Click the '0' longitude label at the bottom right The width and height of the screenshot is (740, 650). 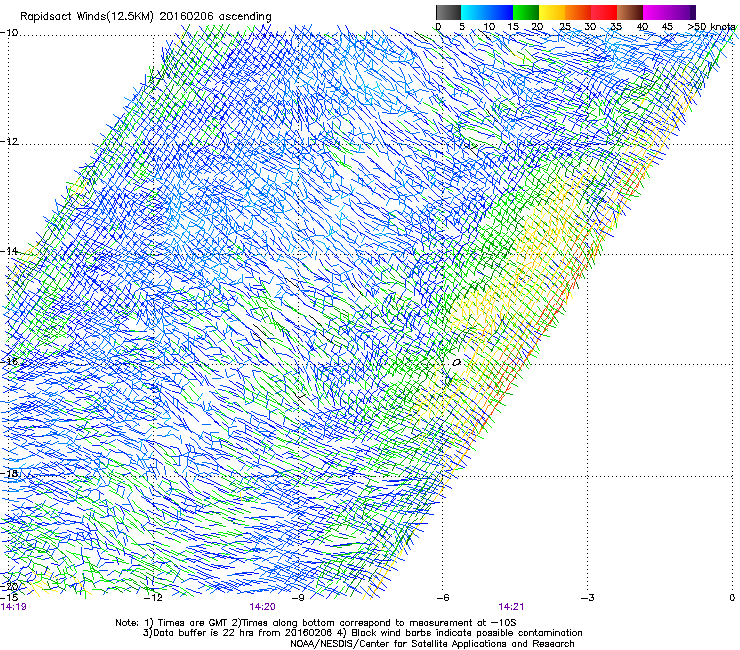(732, 598)
